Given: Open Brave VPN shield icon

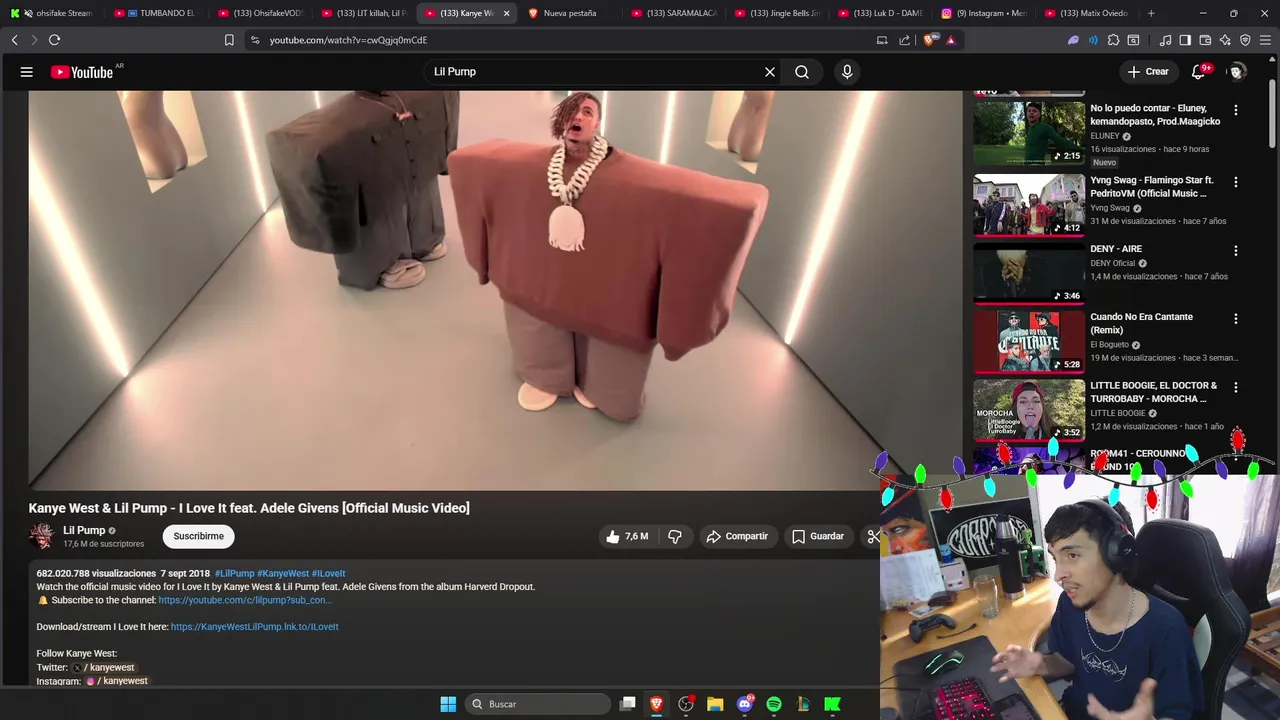Looking at the screenshot, I should tap(1245, 40).
